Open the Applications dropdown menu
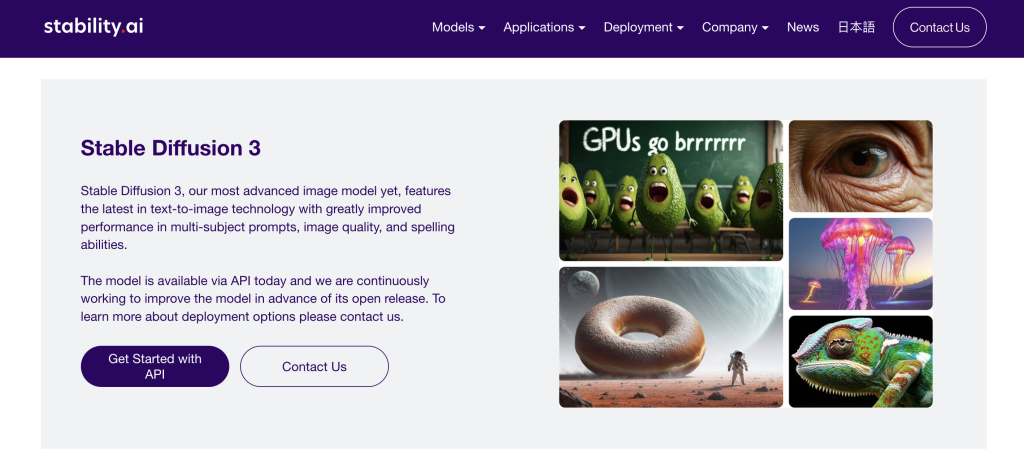This screenshot has width=1024, height=469. click(544, 27)
